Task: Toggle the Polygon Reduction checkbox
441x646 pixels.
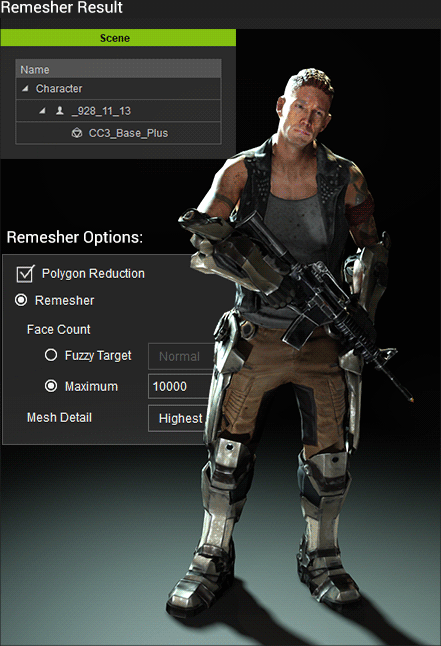Action: coord(25,274)
